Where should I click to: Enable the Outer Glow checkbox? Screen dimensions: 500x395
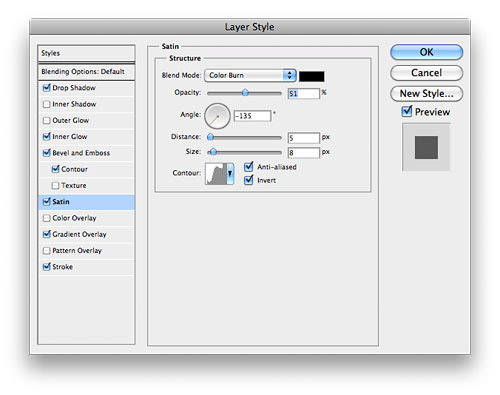pyautogui.click(x=47, y=120)
